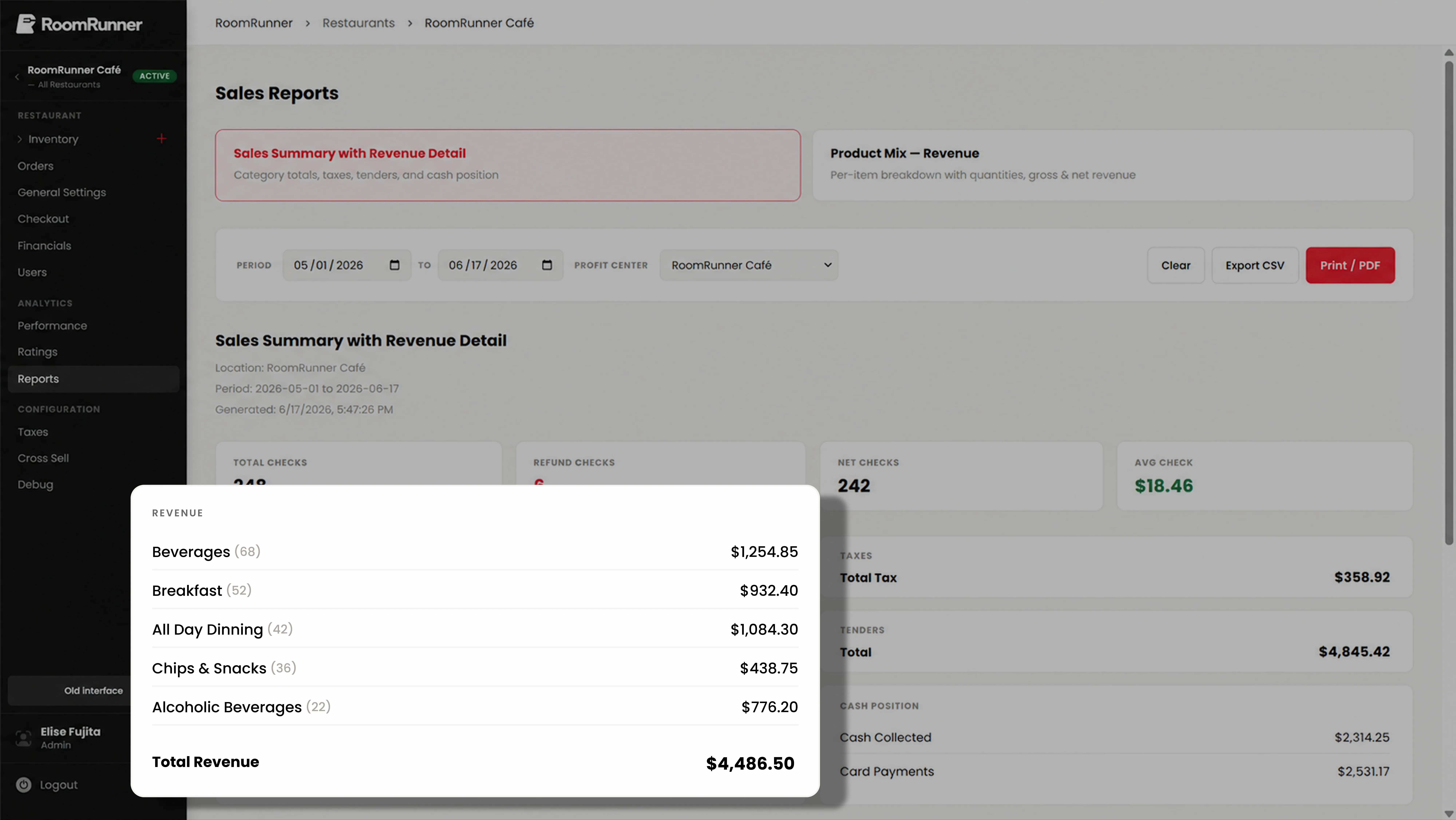1456x820 pixels.
Task: Clear the report filters
Action: pyautogui.click(x=1176, y=265)
